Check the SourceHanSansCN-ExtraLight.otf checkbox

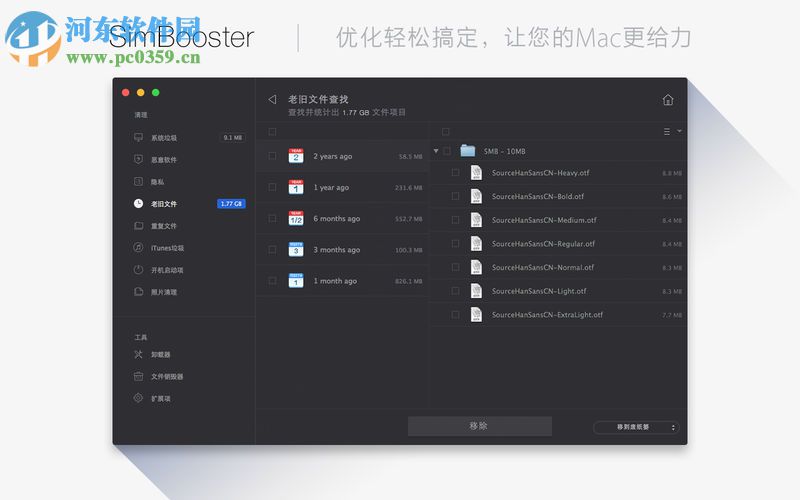tap(456, 315)
